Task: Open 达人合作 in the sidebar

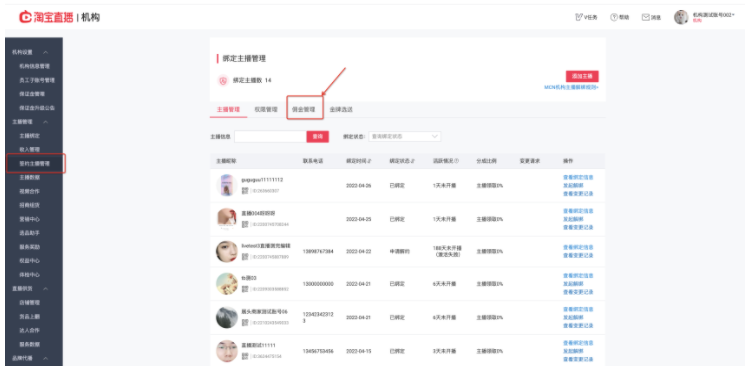Action: [29, 330]
